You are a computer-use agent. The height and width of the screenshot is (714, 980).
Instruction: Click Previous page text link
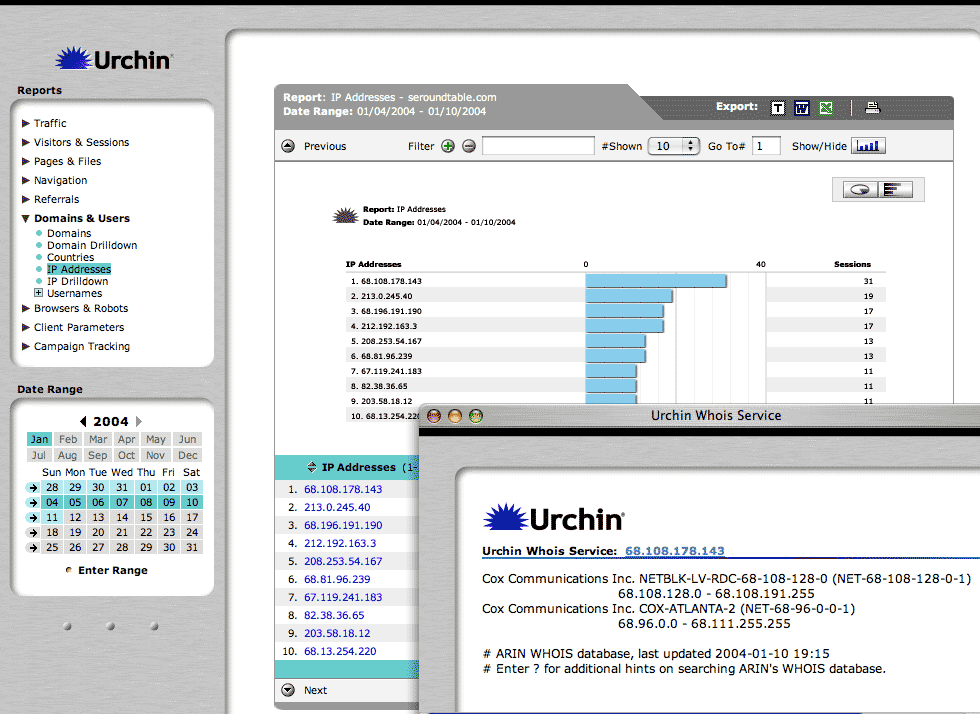click(325, 146)
